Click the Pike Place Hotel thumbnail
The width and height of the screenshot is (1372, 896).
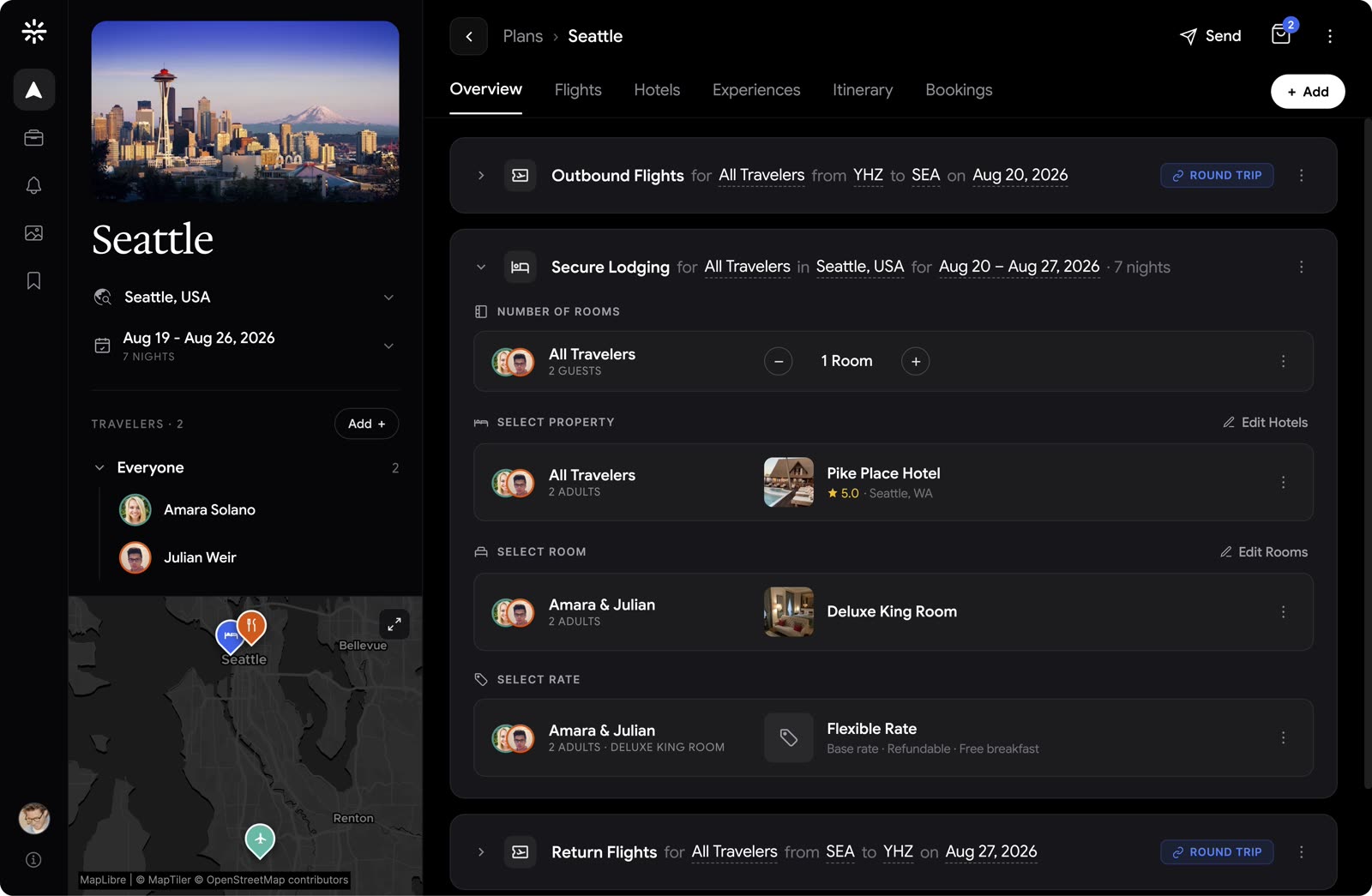tap(789, 482)
